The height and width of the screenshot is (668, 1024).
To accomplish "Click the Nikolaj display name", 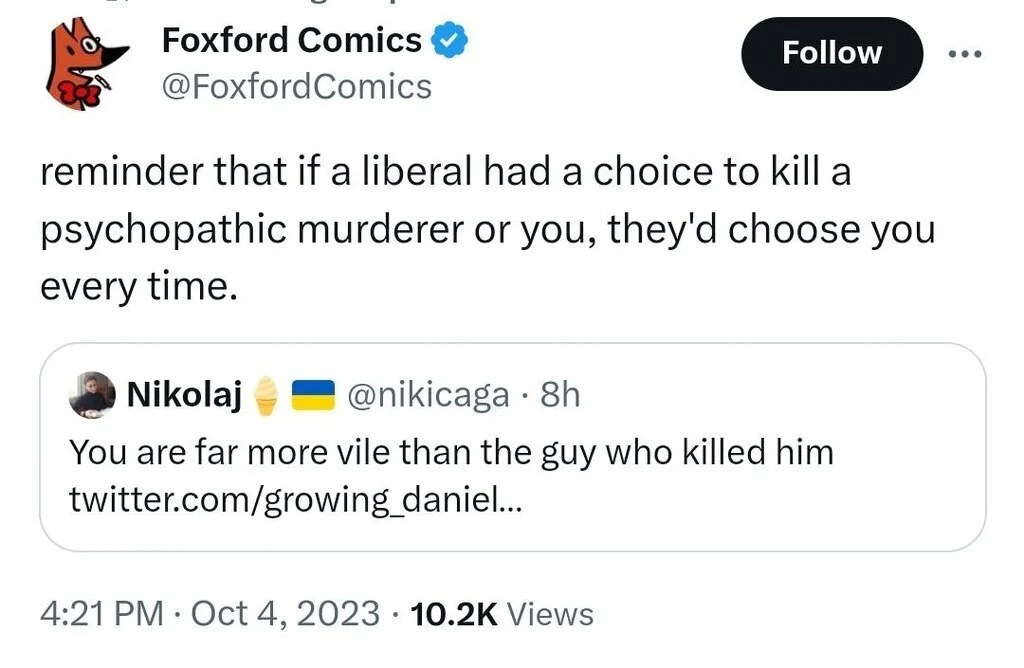I will 185,396.
